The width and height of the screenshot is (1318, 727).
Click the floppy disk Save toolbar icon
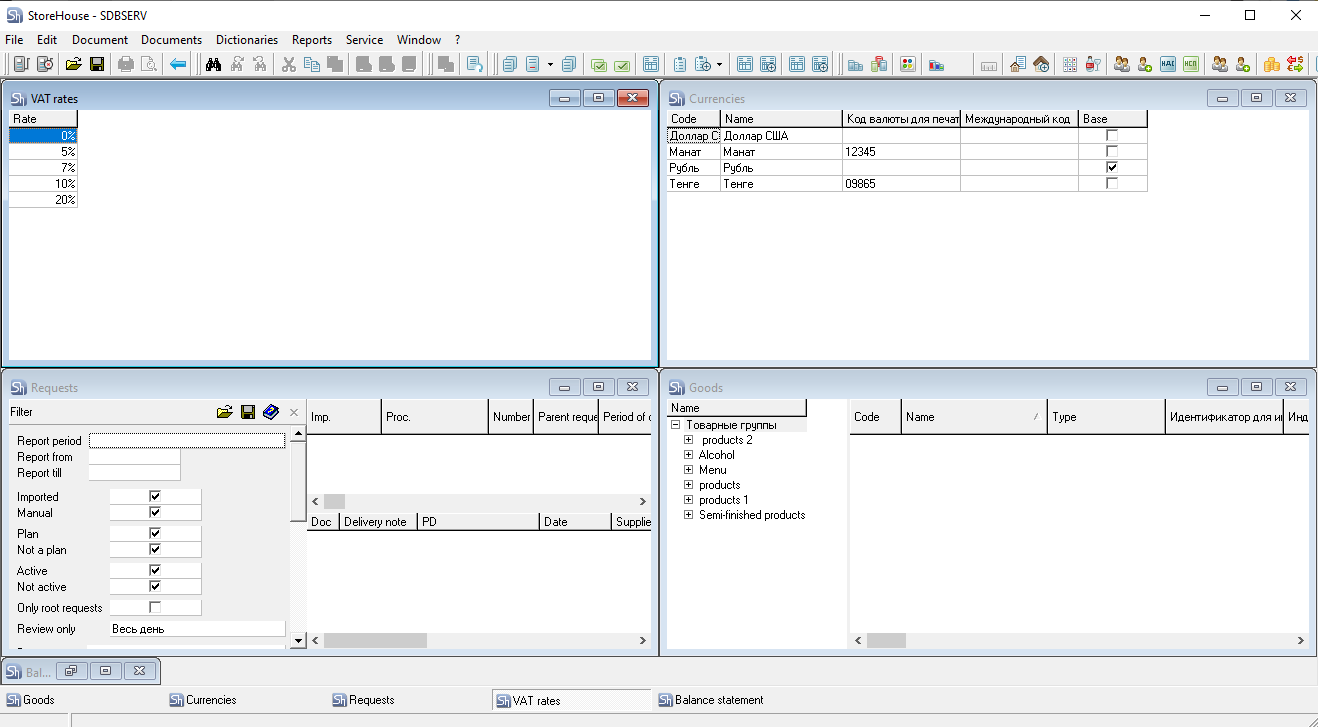97,65
